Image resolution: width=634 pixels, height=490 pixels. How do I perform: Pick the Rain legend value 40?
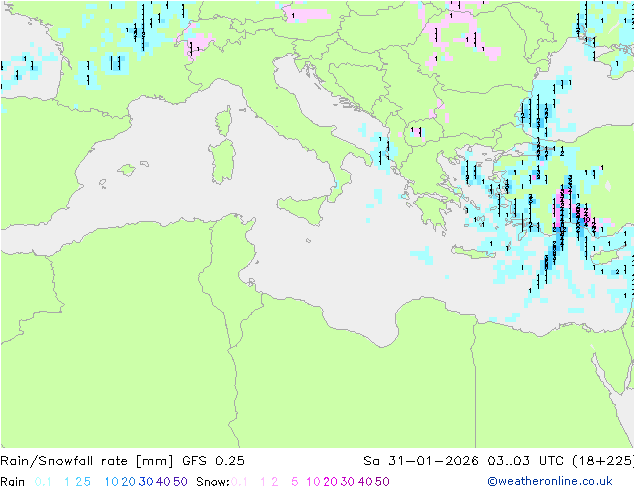tap(163, 482)
